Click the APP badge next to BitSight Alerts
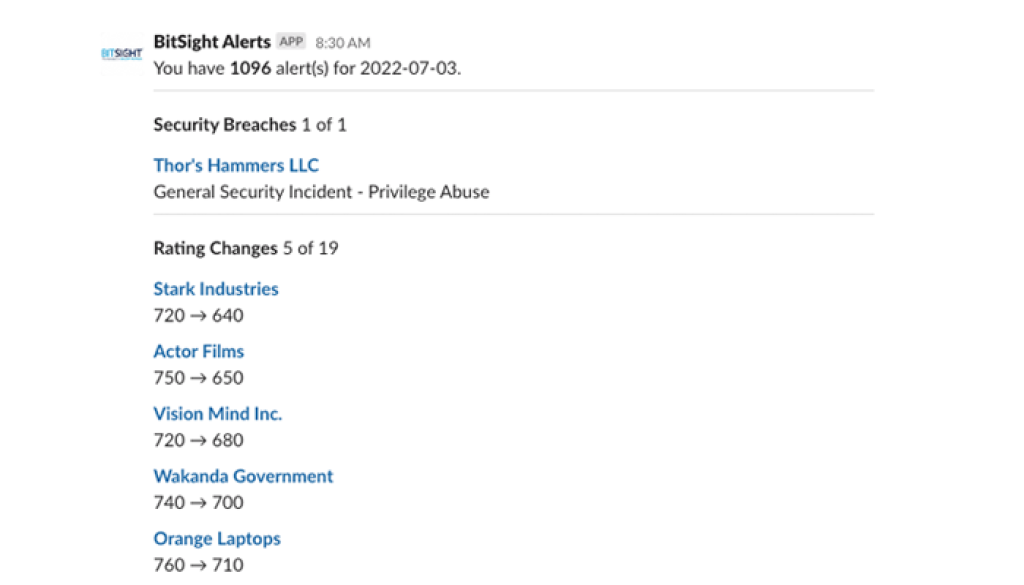The width and height of the screenshot is (1024, 585). click(x=290, y=42)
